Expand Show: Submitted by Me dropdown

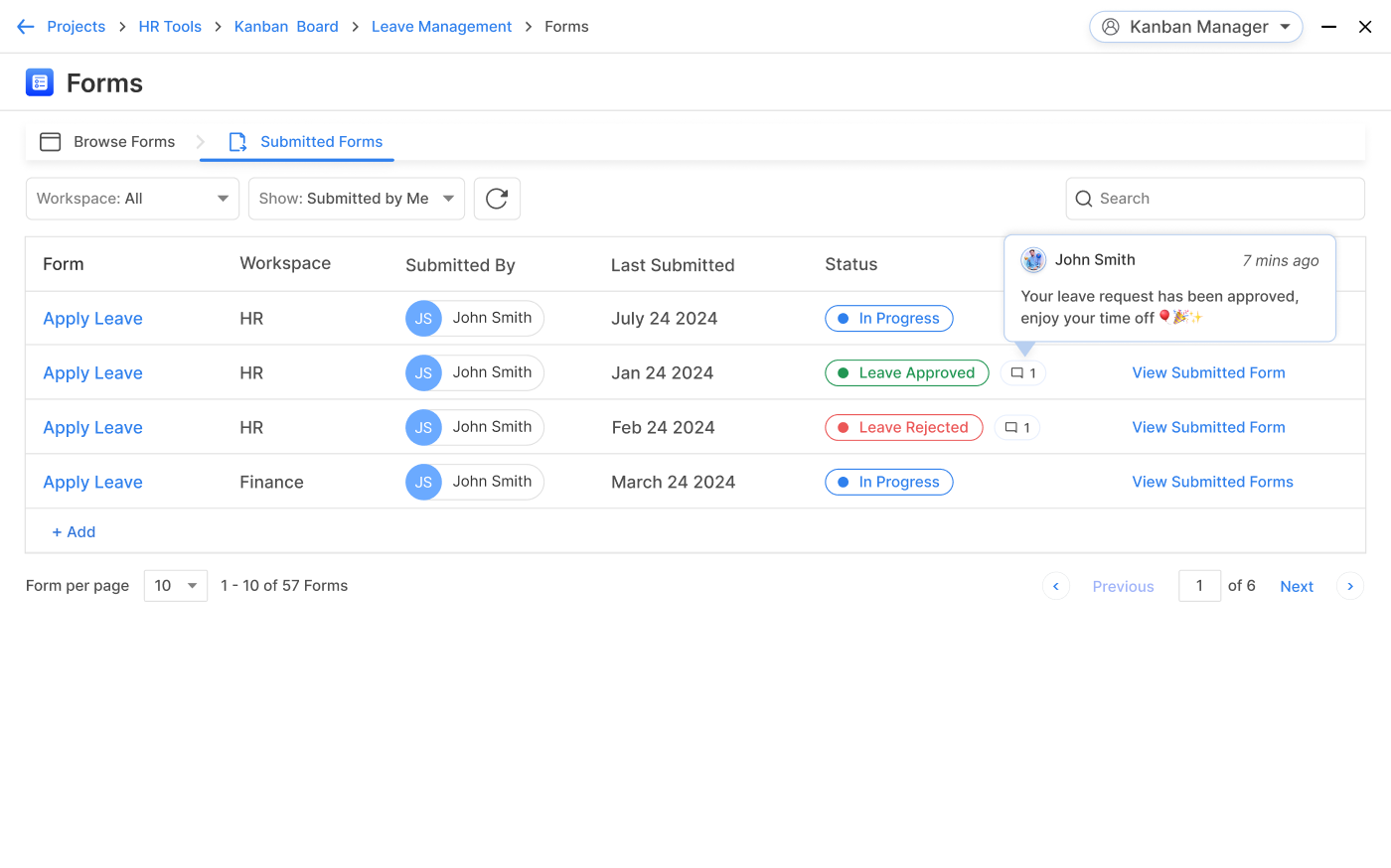[x=356, y=199]
